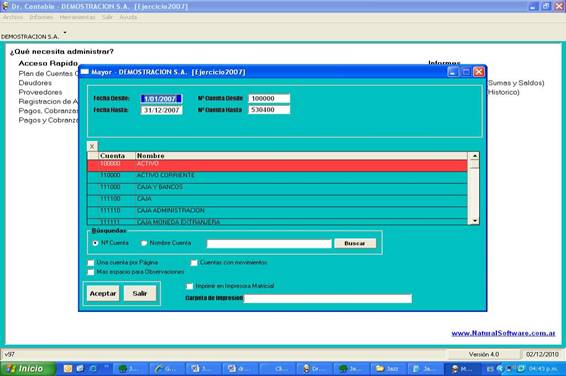The width and height of the screenshot is (566, 376).
Task: Click the Versión 4.0 status bar entry
Action: point(484,354)
